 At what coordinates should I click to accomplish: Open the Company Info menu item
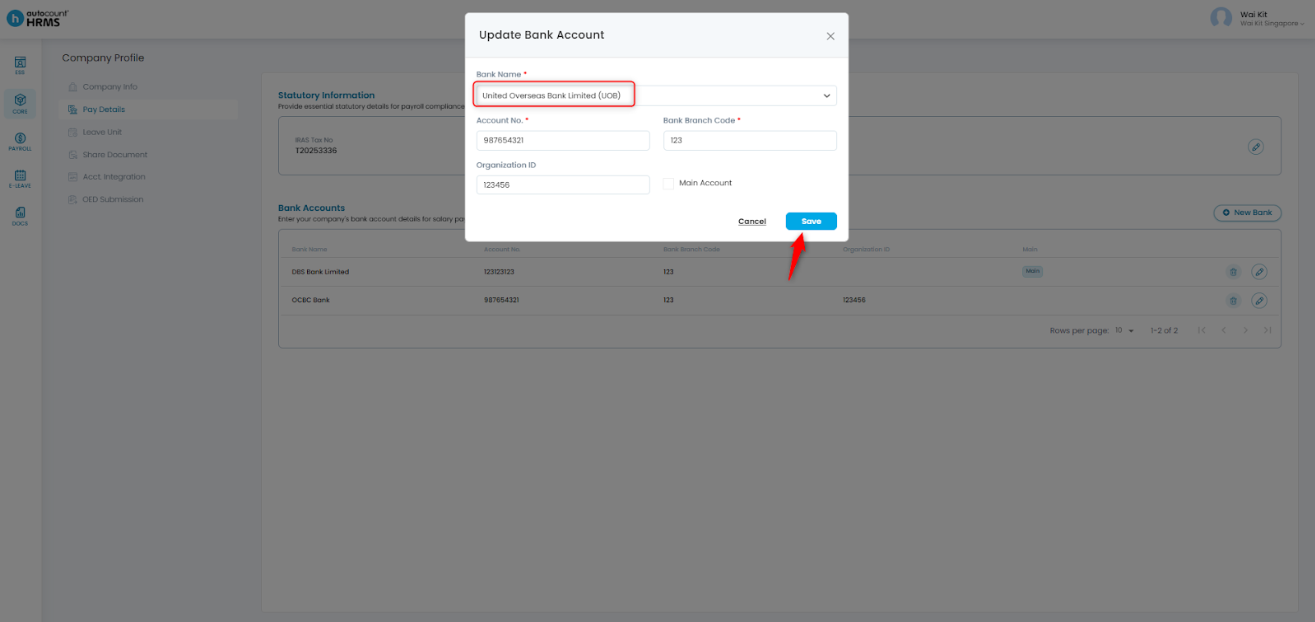point(110,87)
